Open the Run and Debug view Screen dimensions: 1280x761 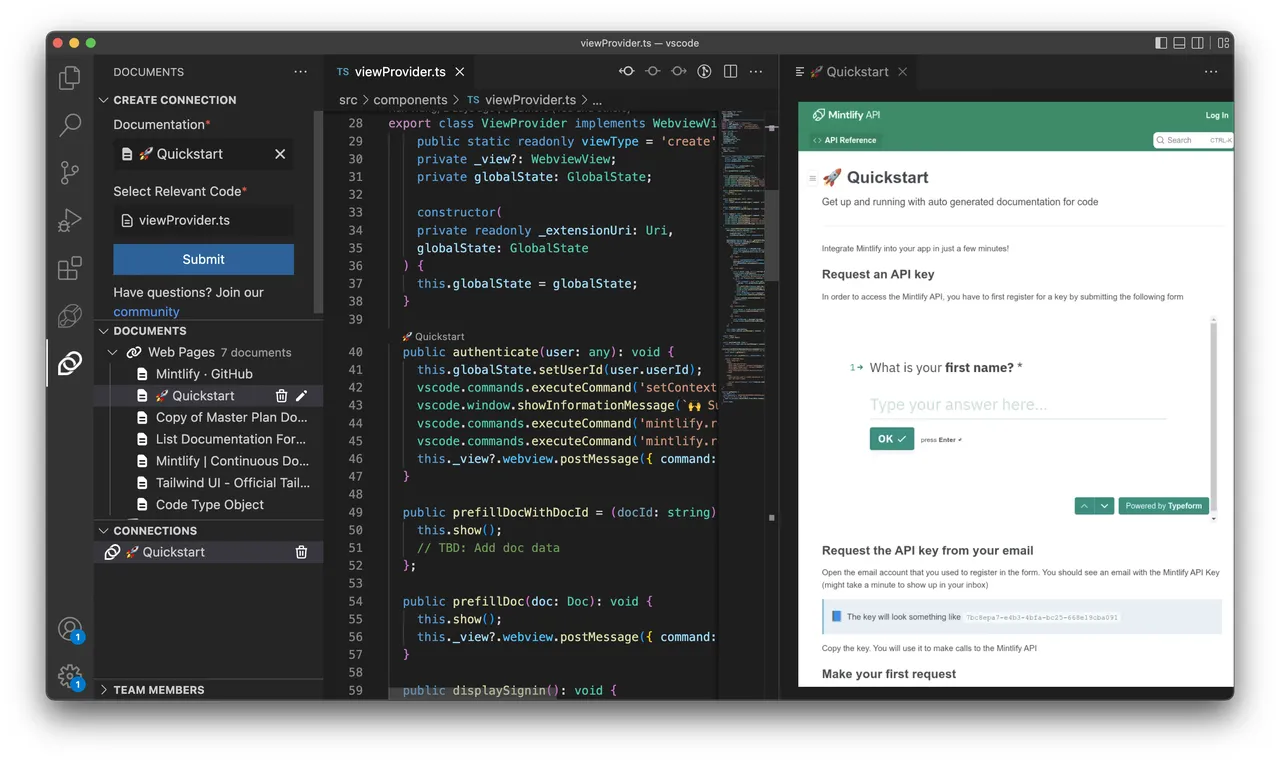point(70,220)
